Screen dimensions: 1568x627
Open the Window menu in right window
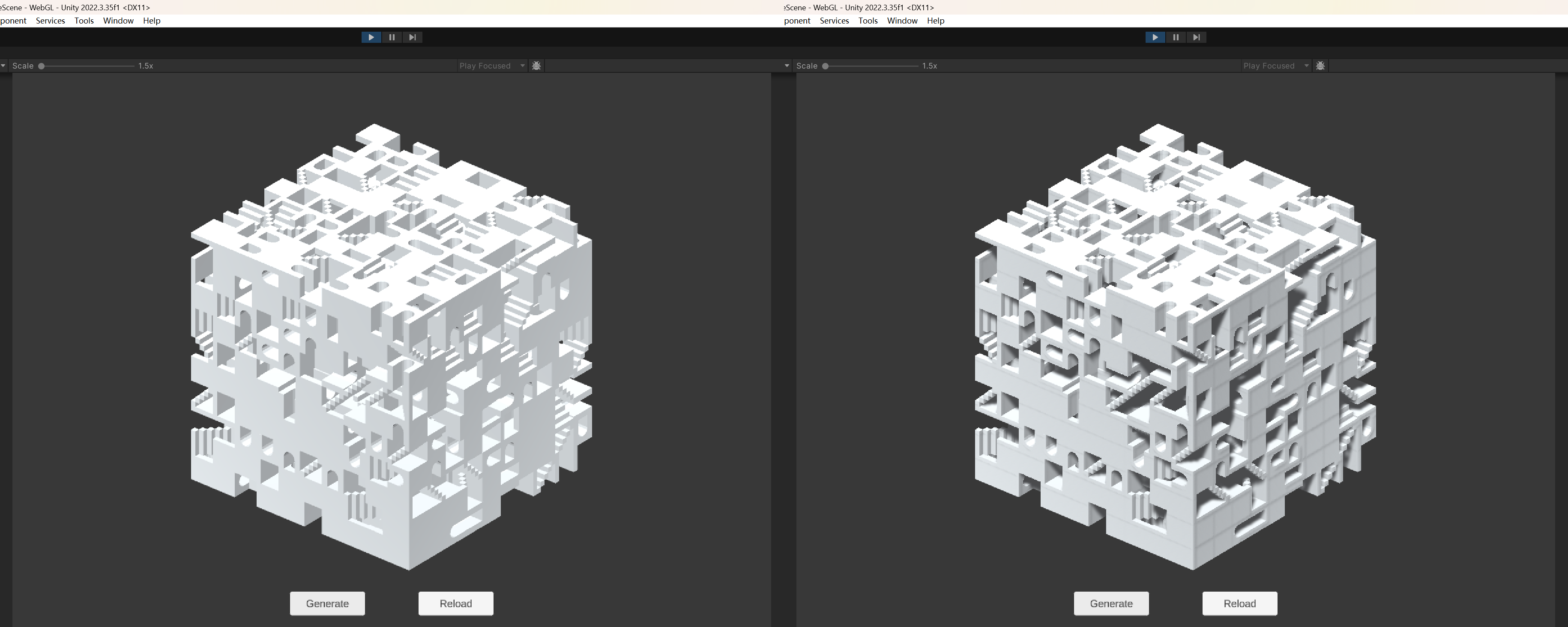tap(901, 21)
